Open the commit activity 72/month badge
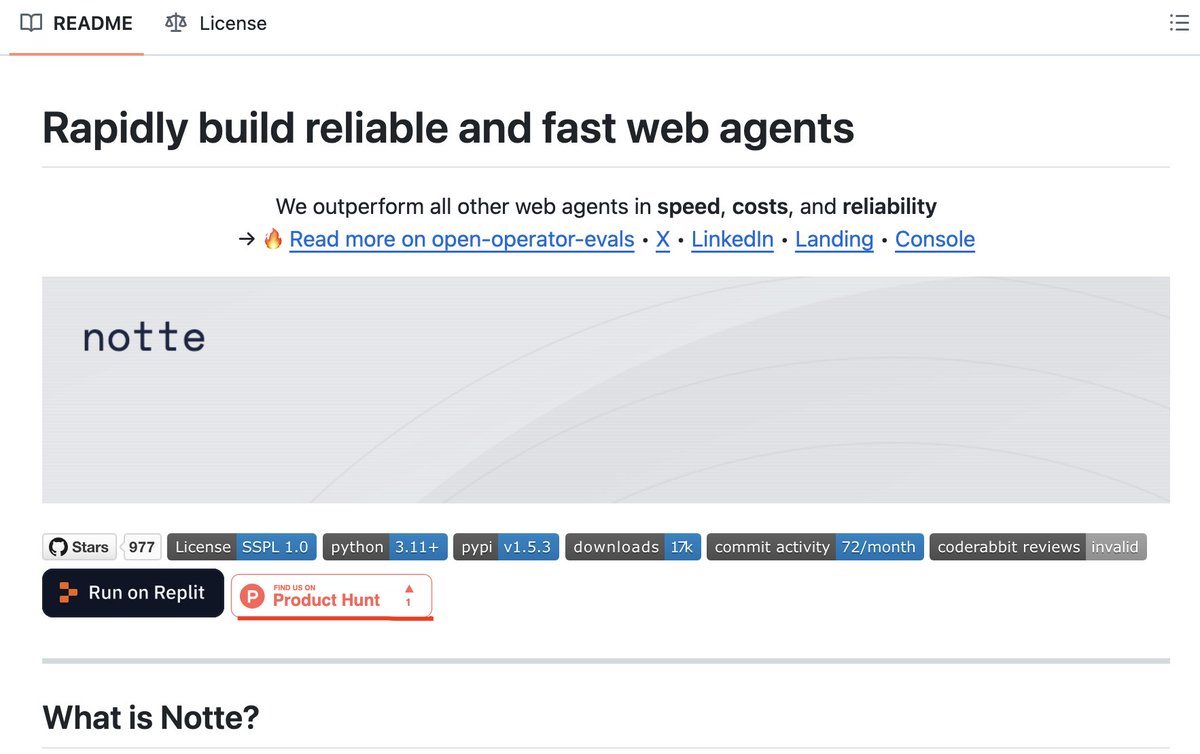Viewport: 1200px width, 754px height. (x=815, y=547)
